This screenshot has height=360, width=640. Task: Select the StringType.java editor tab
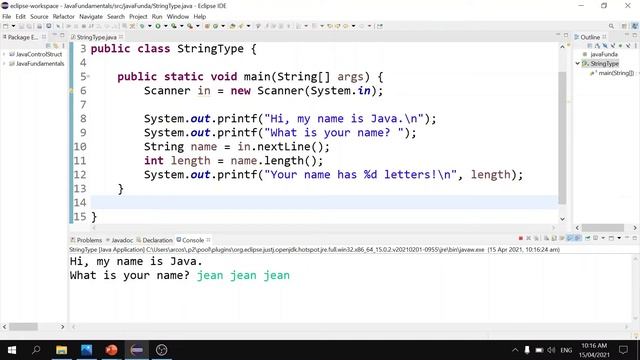96,37
